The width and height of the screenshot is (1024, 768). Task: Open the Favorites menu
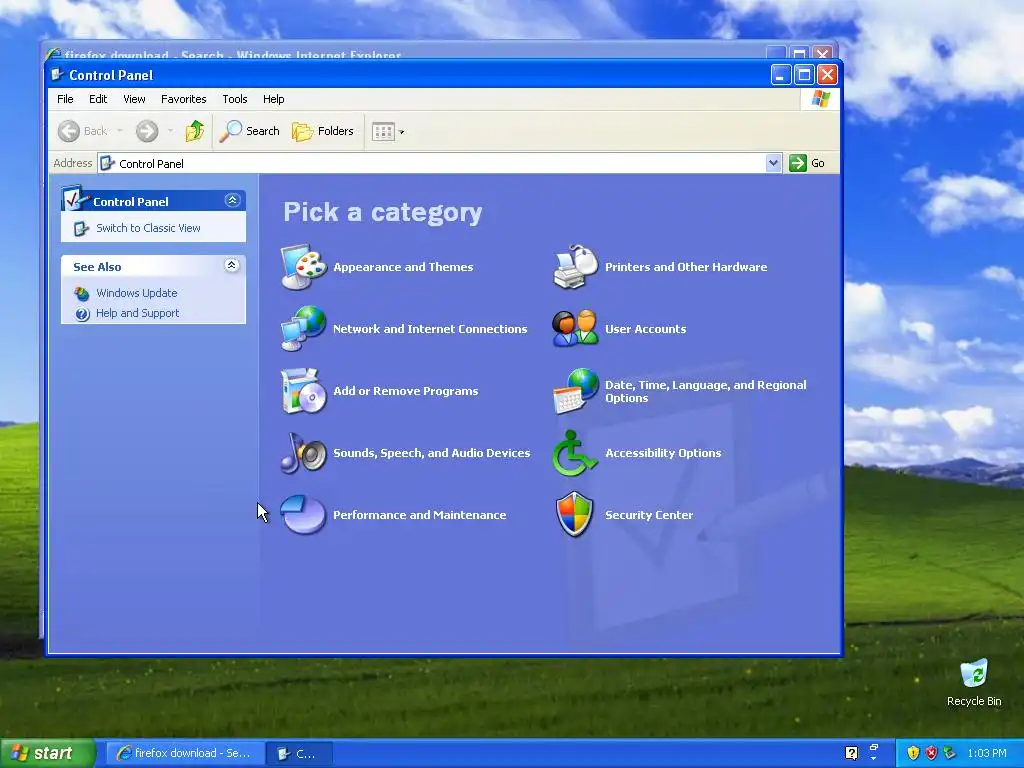click(x=184, y=99)
